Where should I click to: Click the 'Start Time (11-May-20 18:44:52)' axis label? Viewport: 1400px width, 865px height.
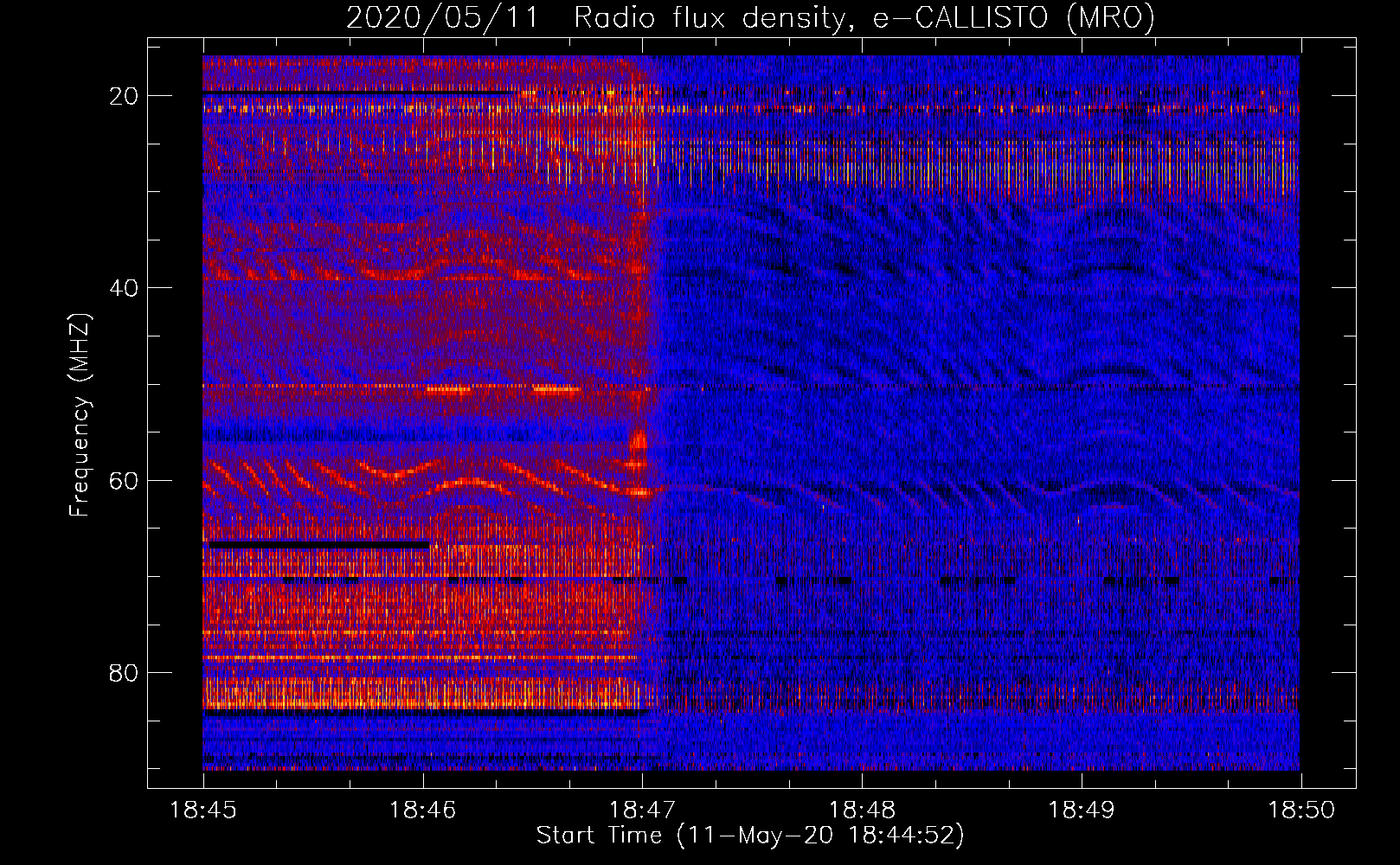[750, 836]
